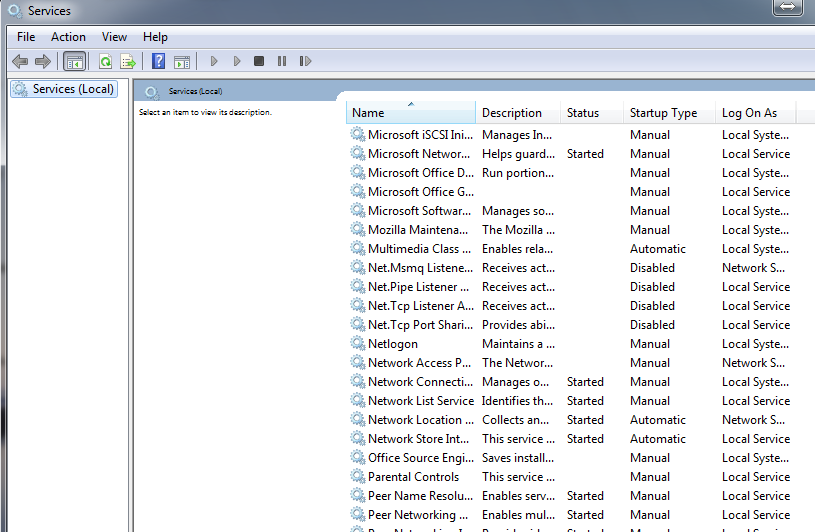
Task: Open the Action menu
Action: (x=68, y=37)
